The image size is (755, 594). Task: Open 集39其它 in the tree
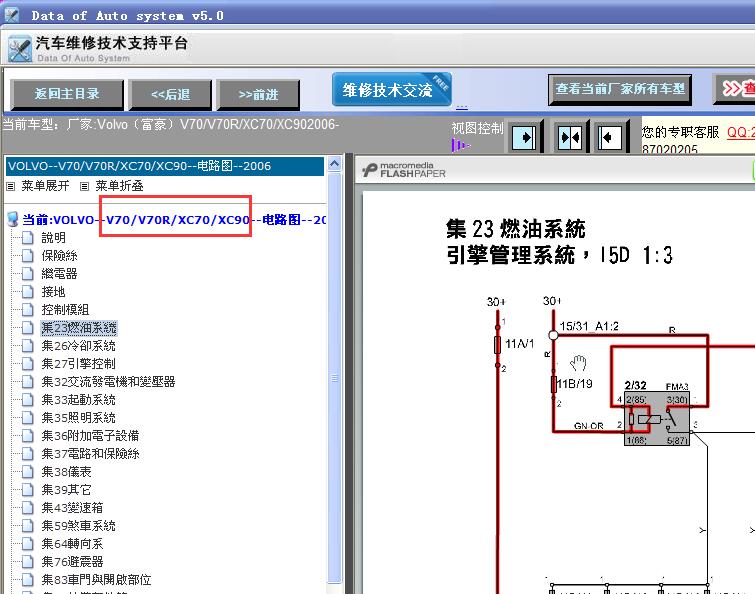[66, 490]
